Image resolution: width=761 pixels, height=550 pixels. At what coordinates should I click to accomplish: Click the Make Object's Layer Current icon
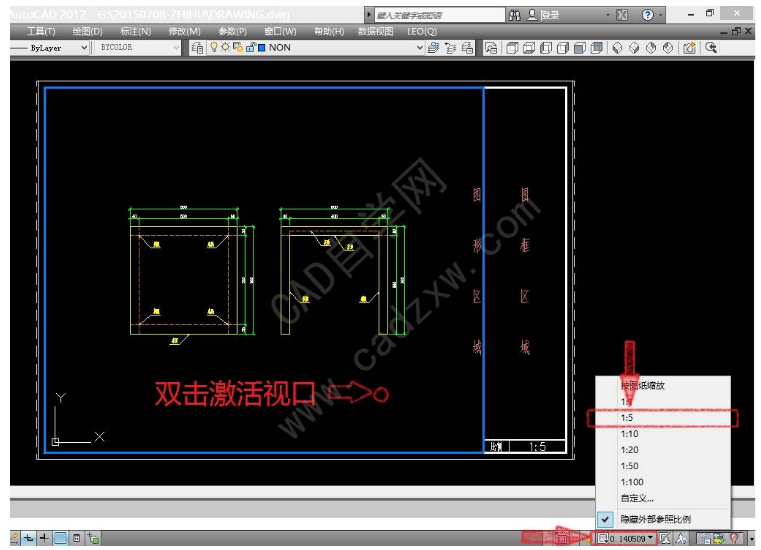click(433, 48)
